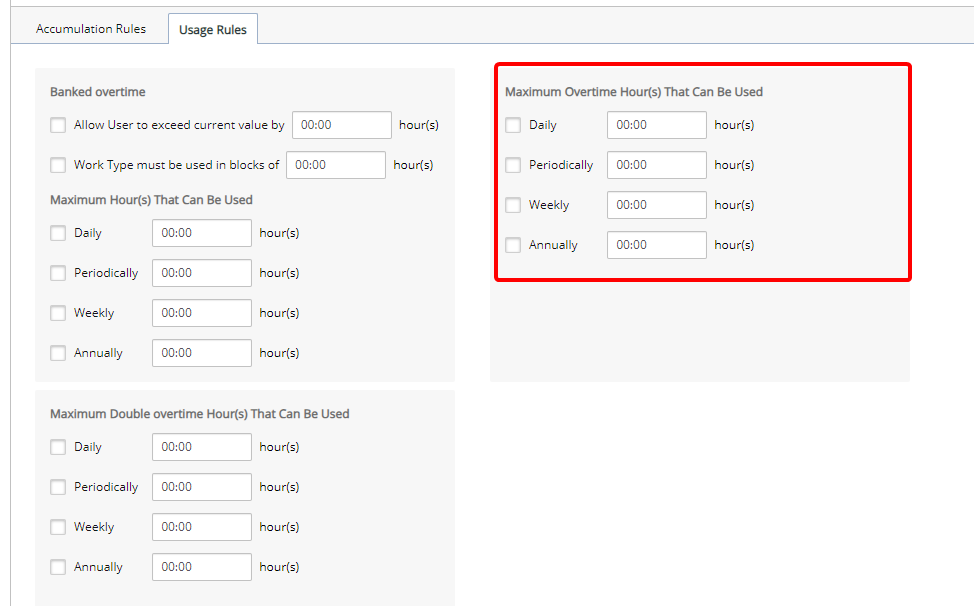Toggle Annually under Maximum Hour(s) That Can Be Used

58,353
